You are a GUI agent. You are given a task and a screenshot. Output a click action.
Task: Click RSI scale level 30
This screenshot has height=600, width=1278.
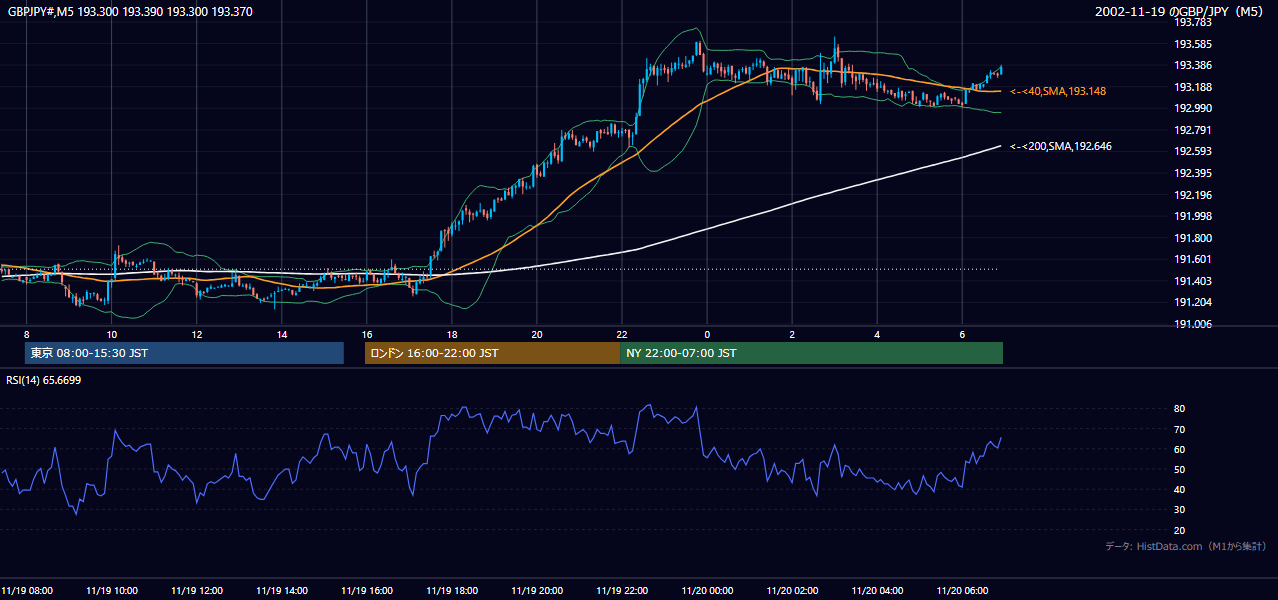1179,510
